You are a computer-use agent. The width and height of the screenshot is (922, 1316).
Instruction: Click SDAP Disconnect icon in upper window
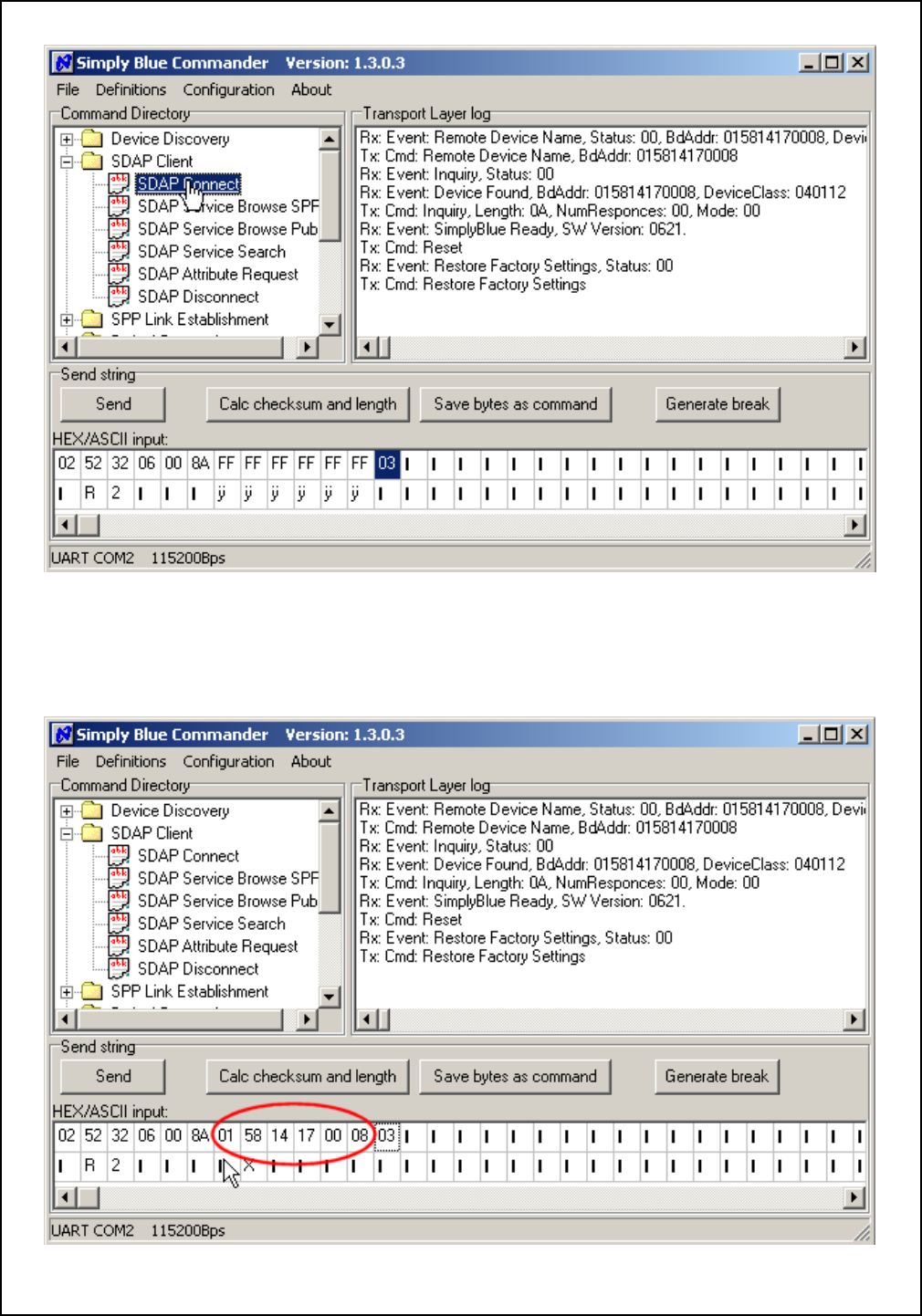pyautogui.click(x=119, y=296)
